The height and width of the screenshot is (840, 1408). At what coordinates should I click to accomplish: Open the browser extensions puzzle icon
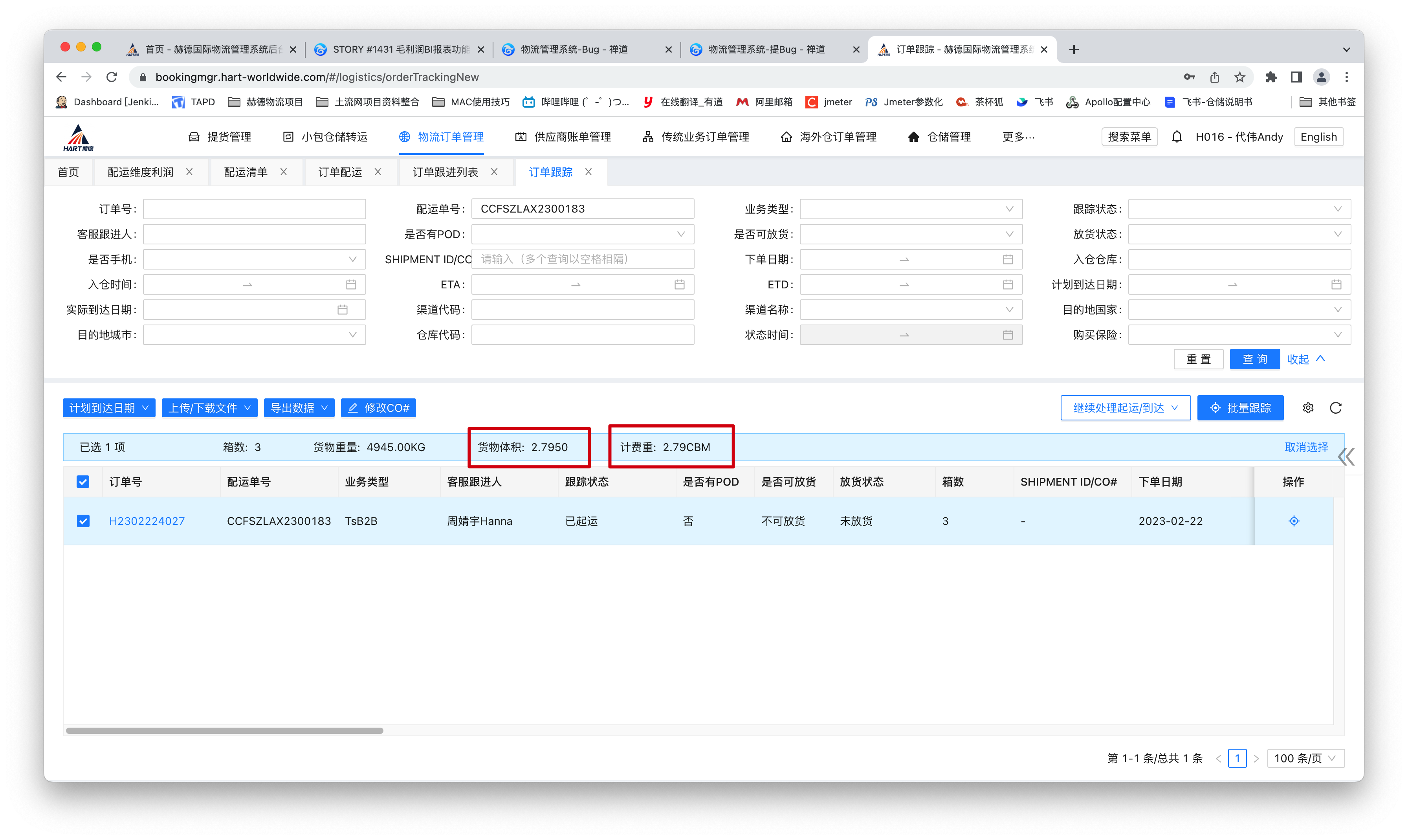pyautogui.click(x=1271, y=77)
